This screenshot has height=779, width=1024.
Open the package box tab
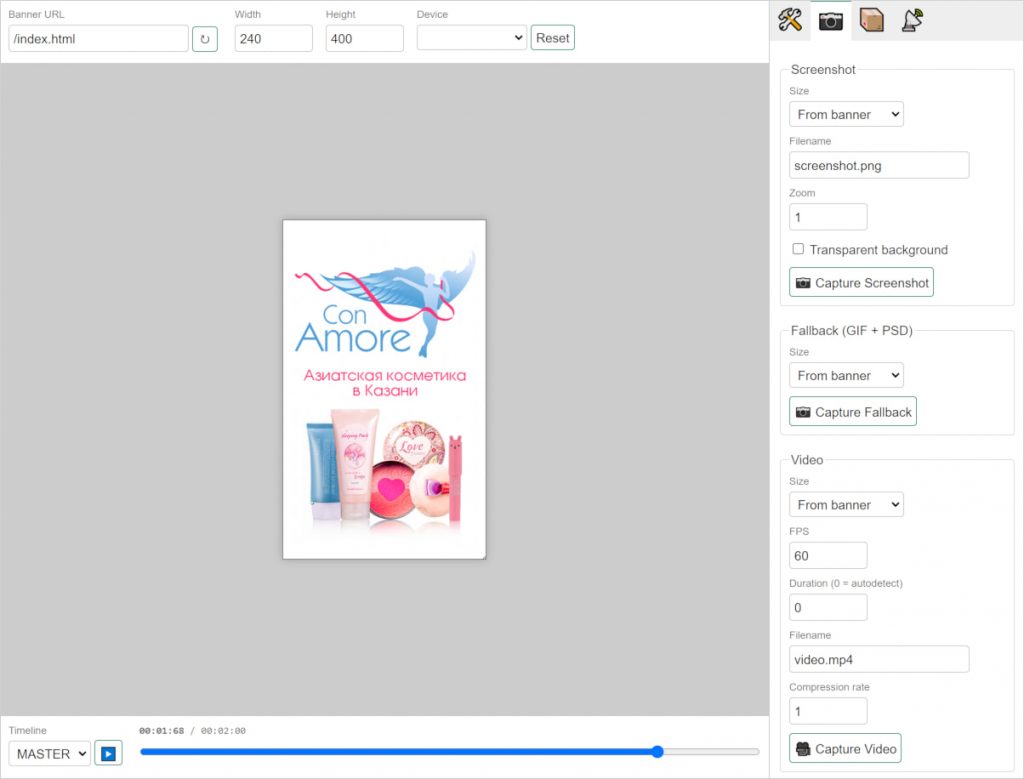(x=871, y=20)
